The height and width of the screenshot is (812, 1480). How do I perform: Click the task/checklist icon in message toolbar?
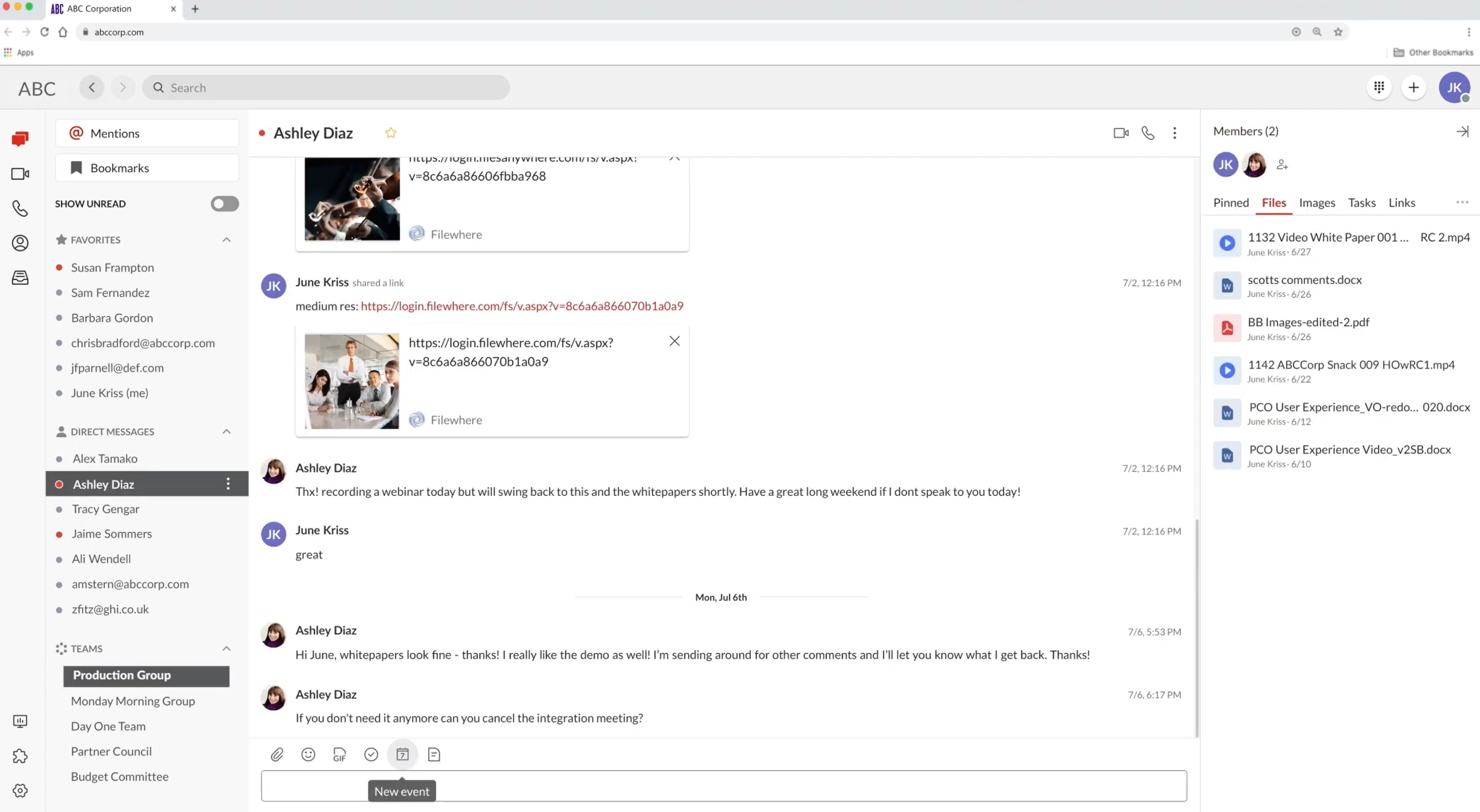tap(371, 754)
